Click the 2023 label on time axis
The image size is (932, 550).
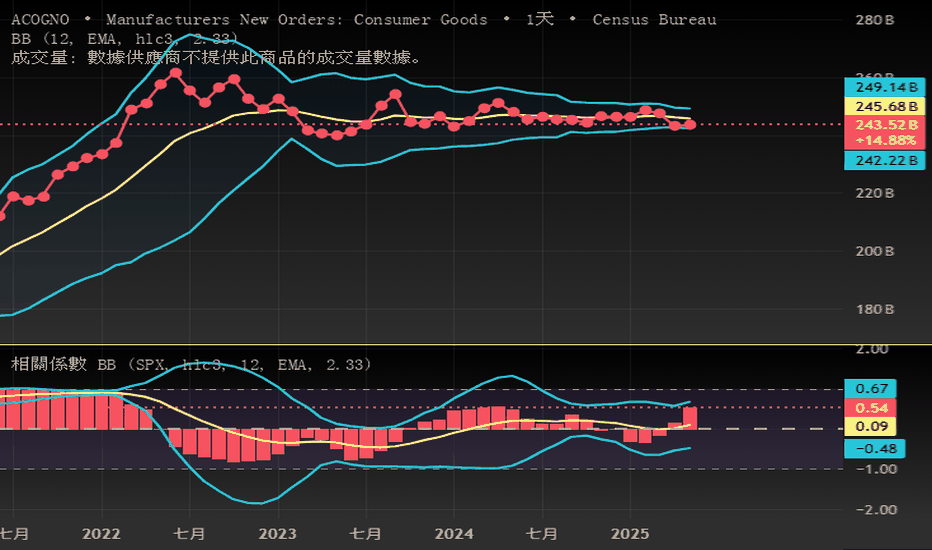click(x=277, y=533)
